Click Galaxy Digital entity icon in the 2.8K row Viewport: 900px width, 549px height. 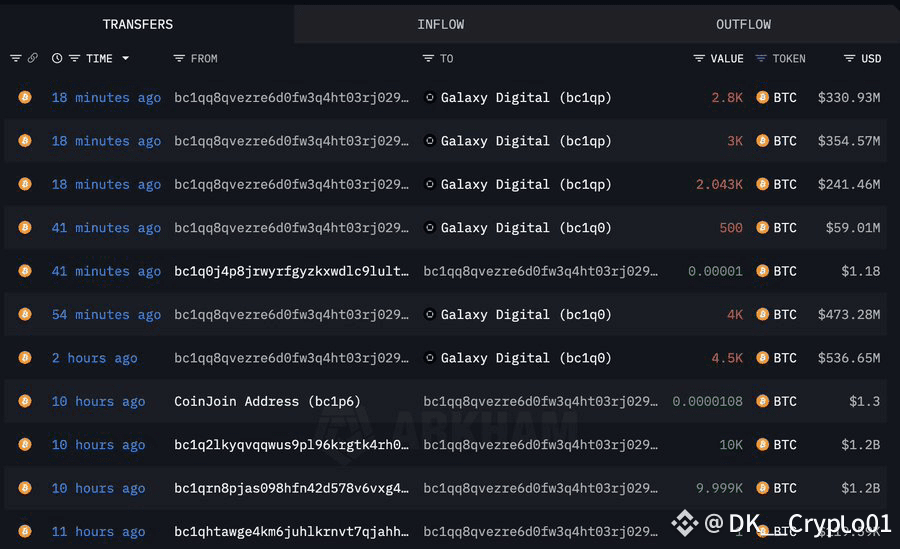[x=429, y=97]
